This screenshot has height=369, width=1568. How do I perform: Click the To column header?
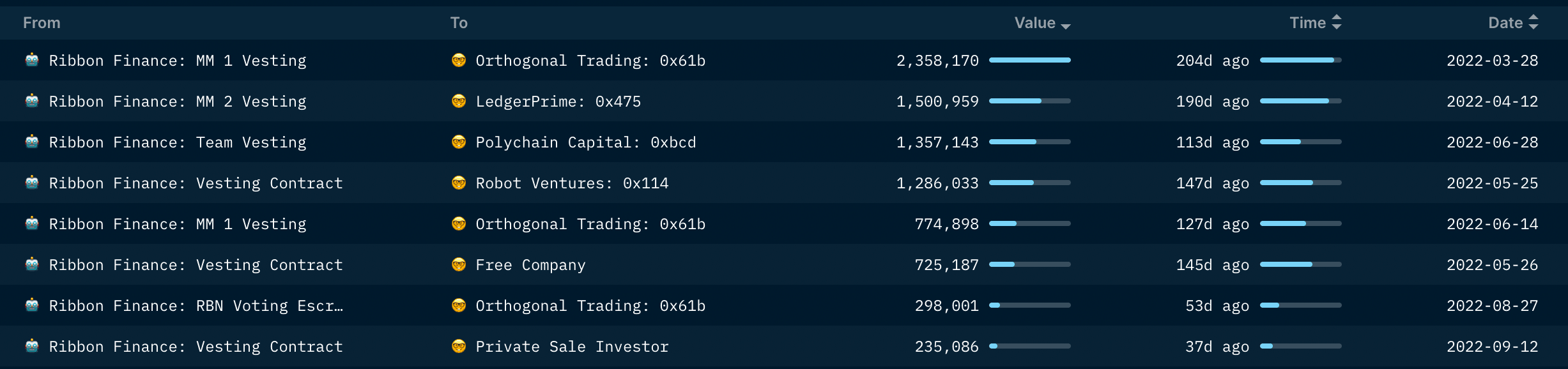coord(459,23)
